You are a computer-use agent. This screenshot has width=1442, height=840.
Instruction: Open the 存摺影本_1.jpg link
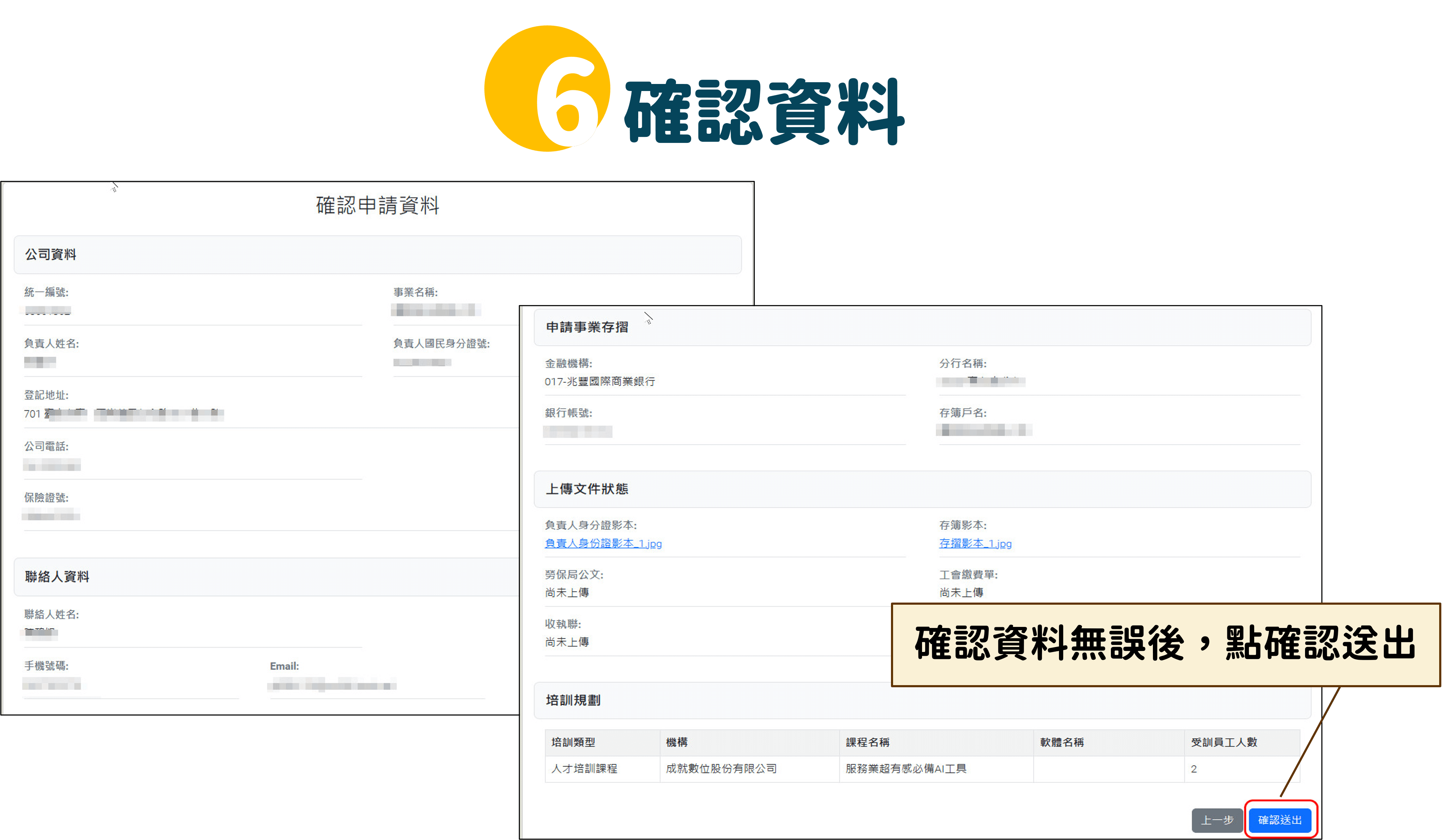(975, 543)
